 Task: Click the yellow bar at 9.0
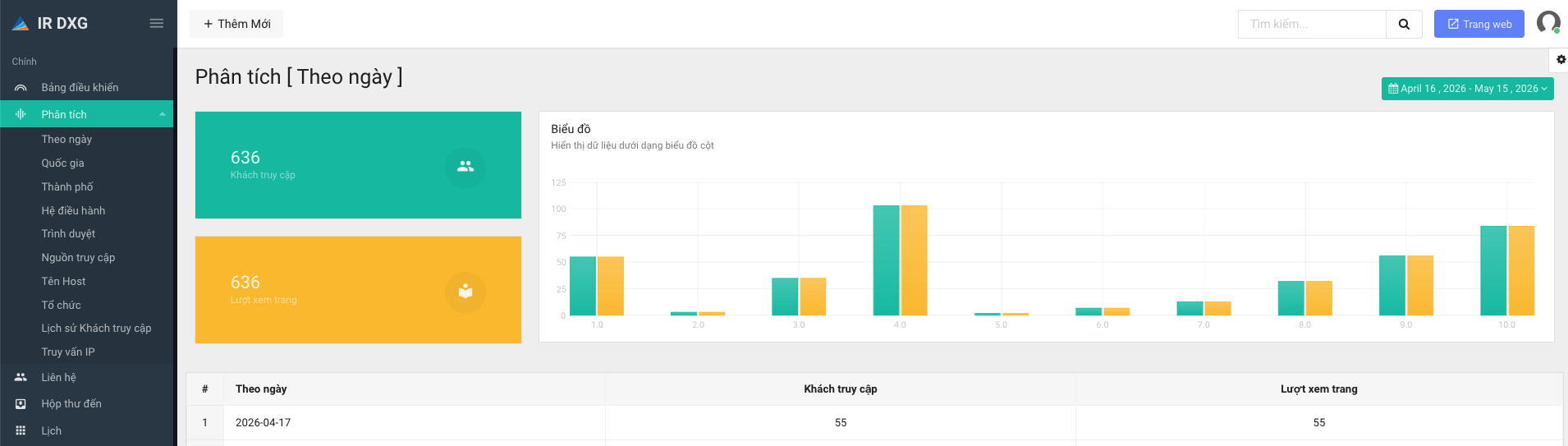click(x=1420, y=286)
